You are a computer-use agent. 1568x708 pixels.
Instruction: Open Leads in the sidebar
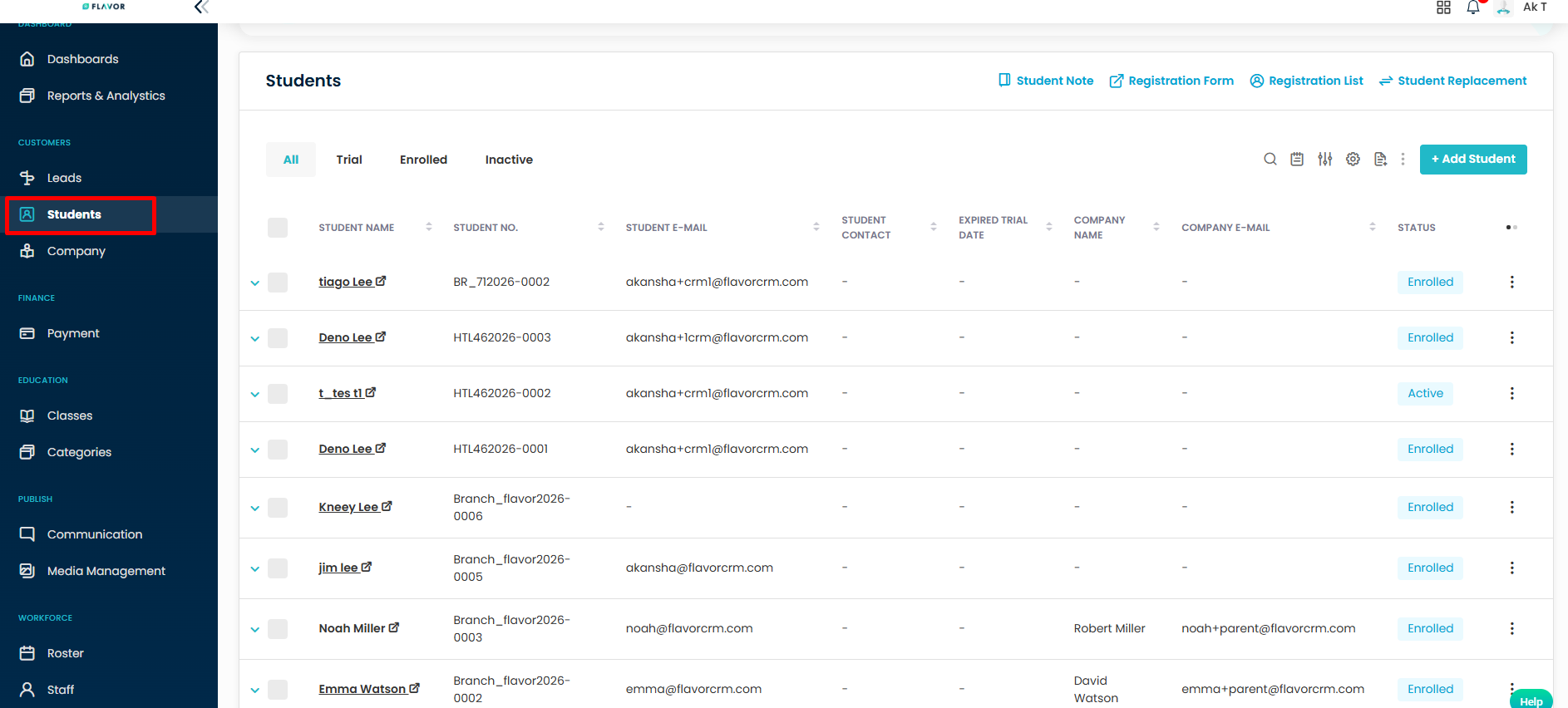click(64, 178)
